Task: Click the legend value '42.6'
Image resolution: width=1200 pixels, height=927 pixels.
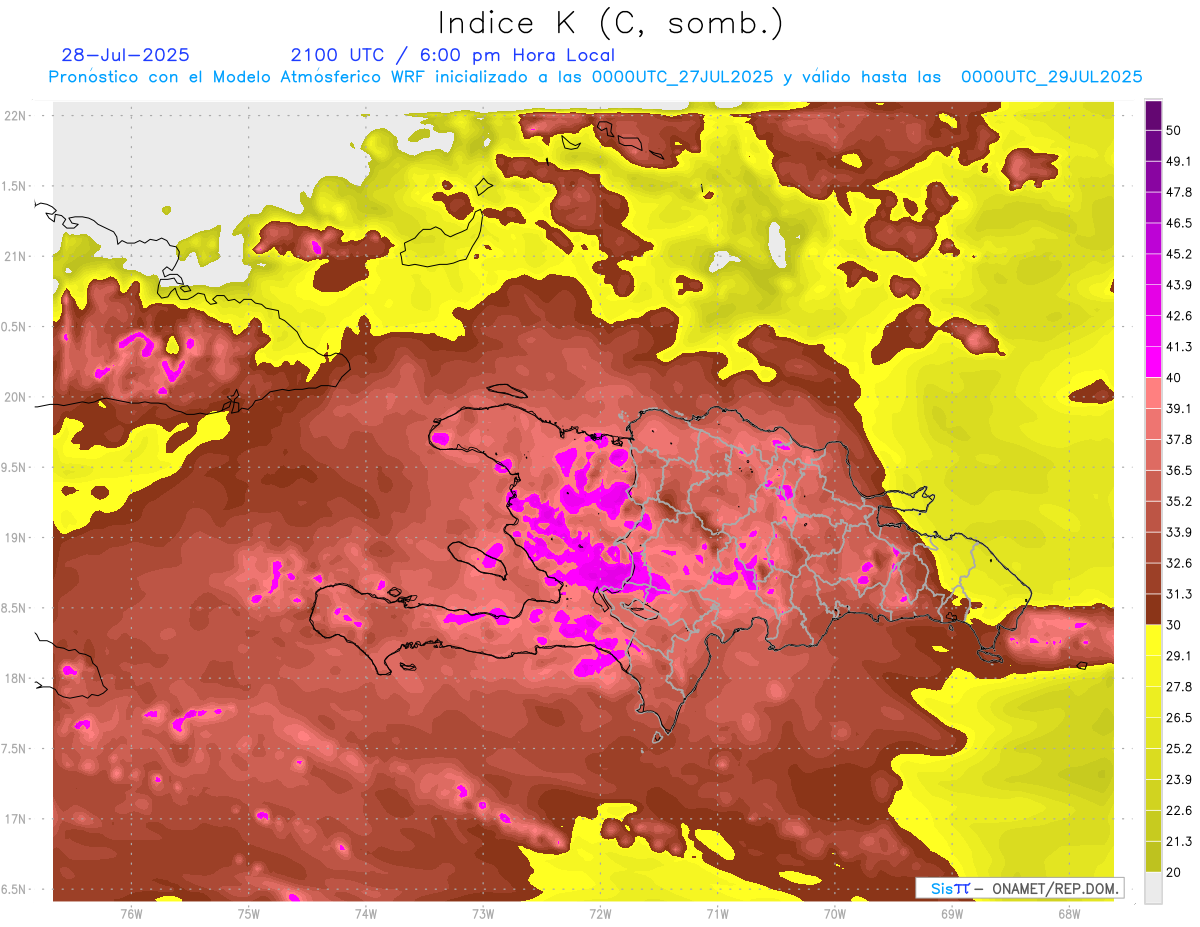Action: (x=1180, y=316)
